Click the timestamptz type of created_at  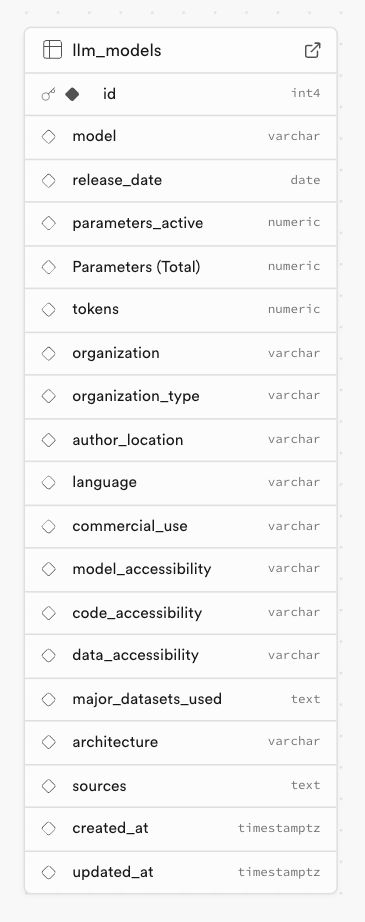279,828
